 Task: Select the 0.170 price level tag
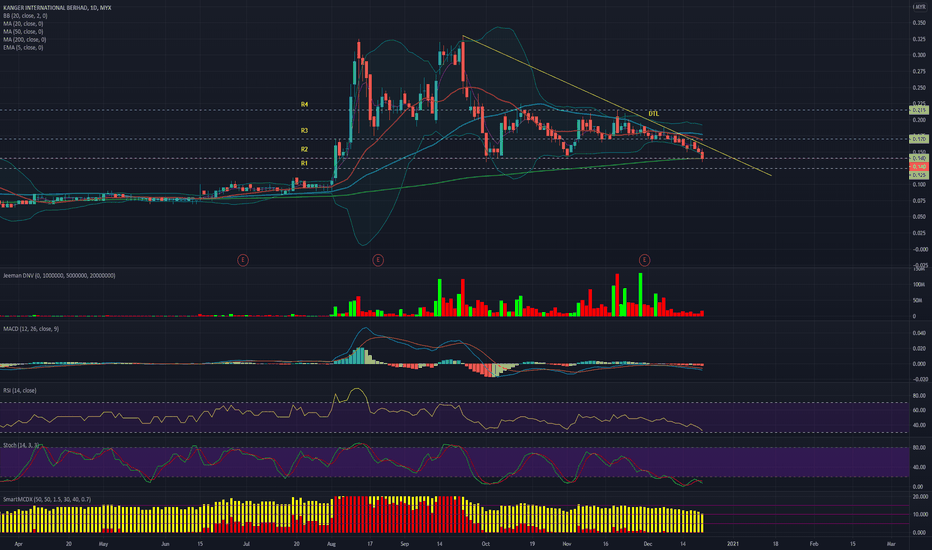(x=919, y=139)
